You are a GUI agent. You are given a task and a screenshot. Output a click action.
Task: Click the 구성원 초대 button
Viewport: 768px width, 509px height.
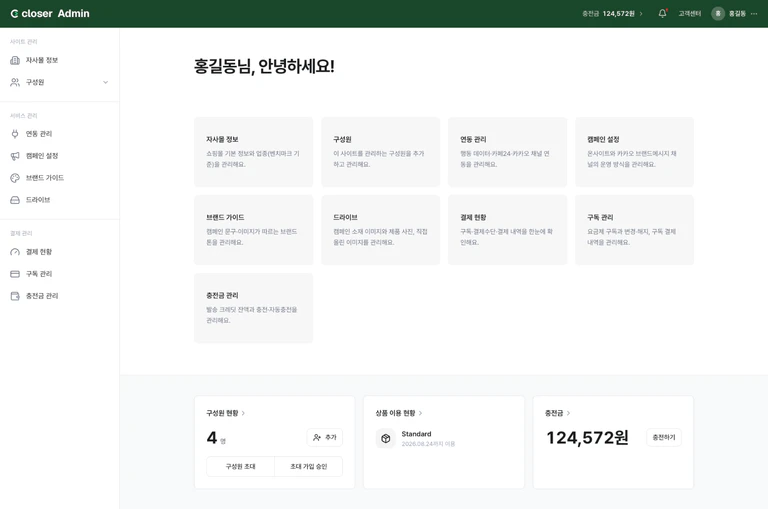240,466
